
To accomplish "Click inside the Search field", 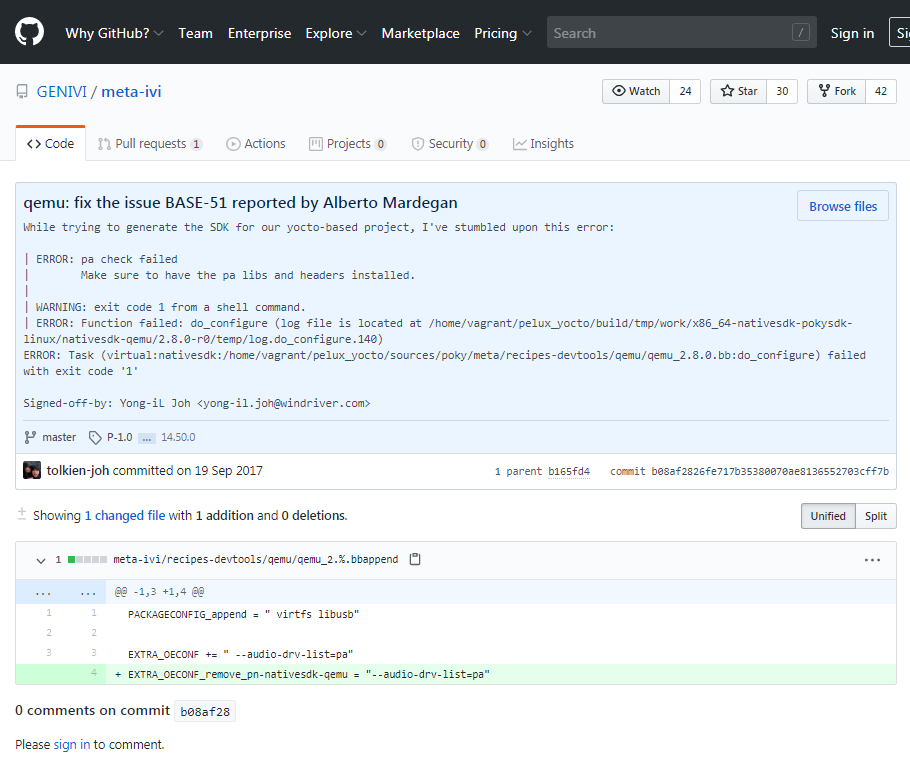I will [680, 32].
